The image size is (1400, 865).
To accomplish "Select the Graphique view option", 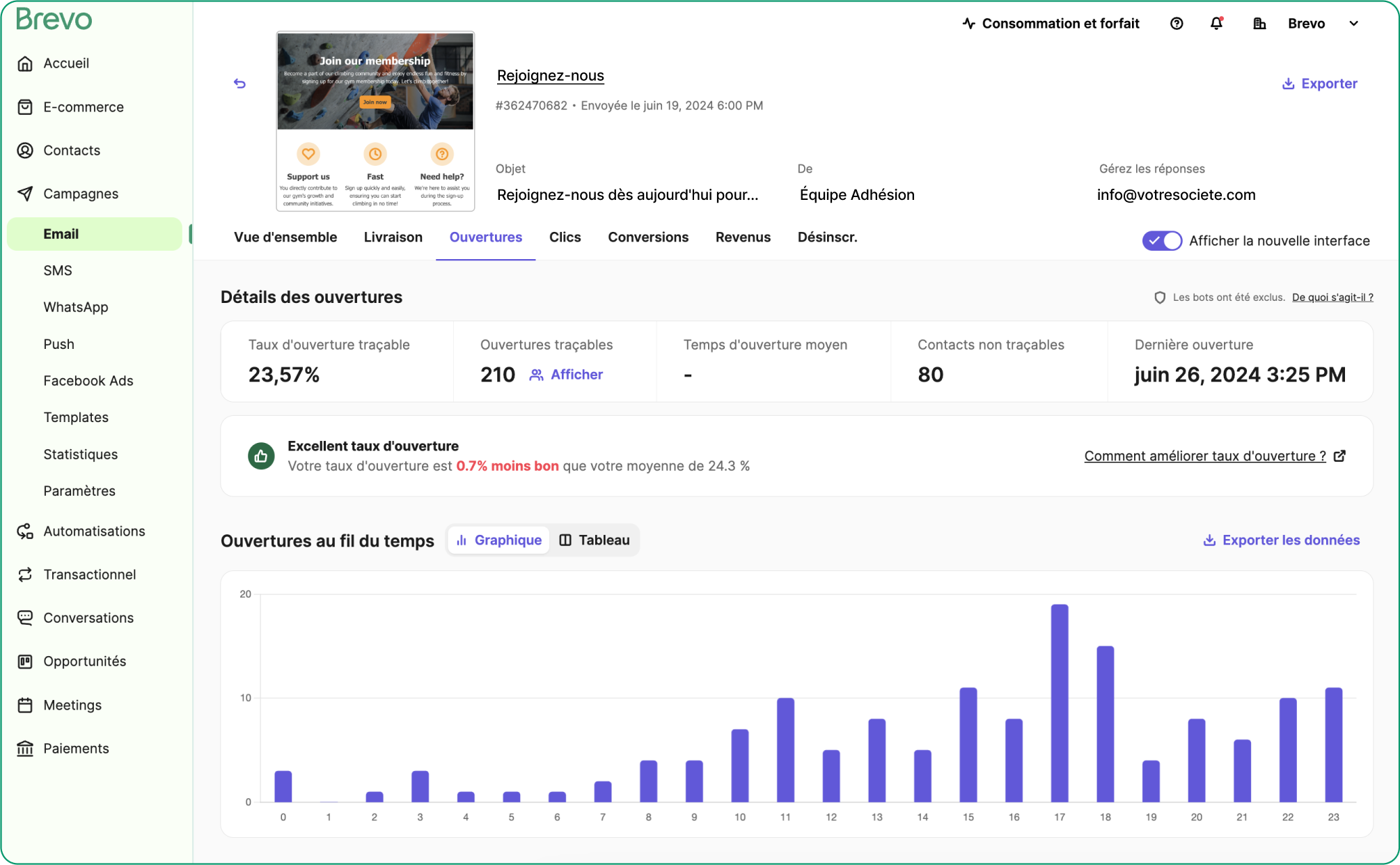I will (x=498, y=540).
